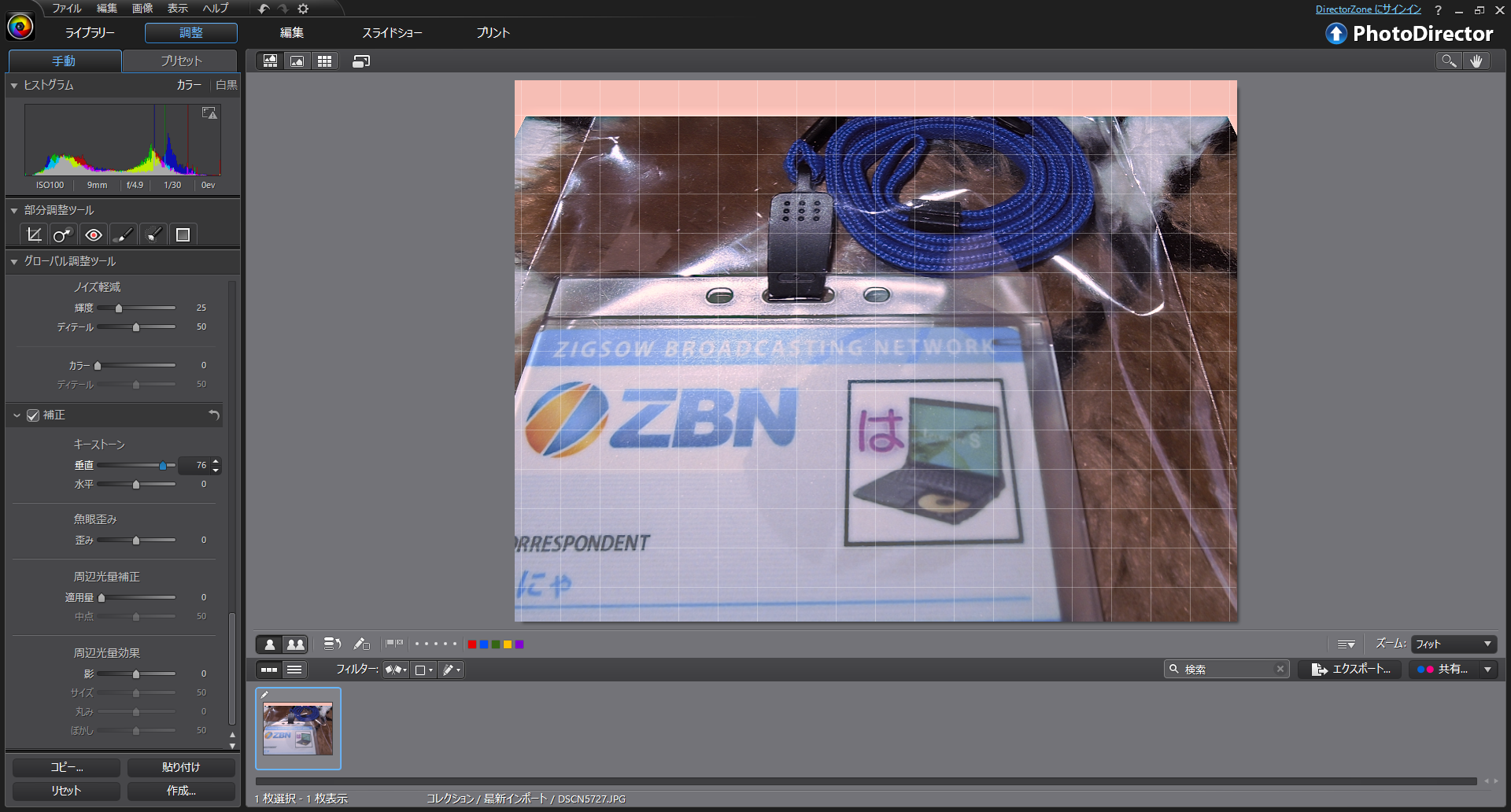This screenshot has height=812, width=1511.
Task: Click the 貼り付け button
Action: pyautogui.click(x=181, y=767)
